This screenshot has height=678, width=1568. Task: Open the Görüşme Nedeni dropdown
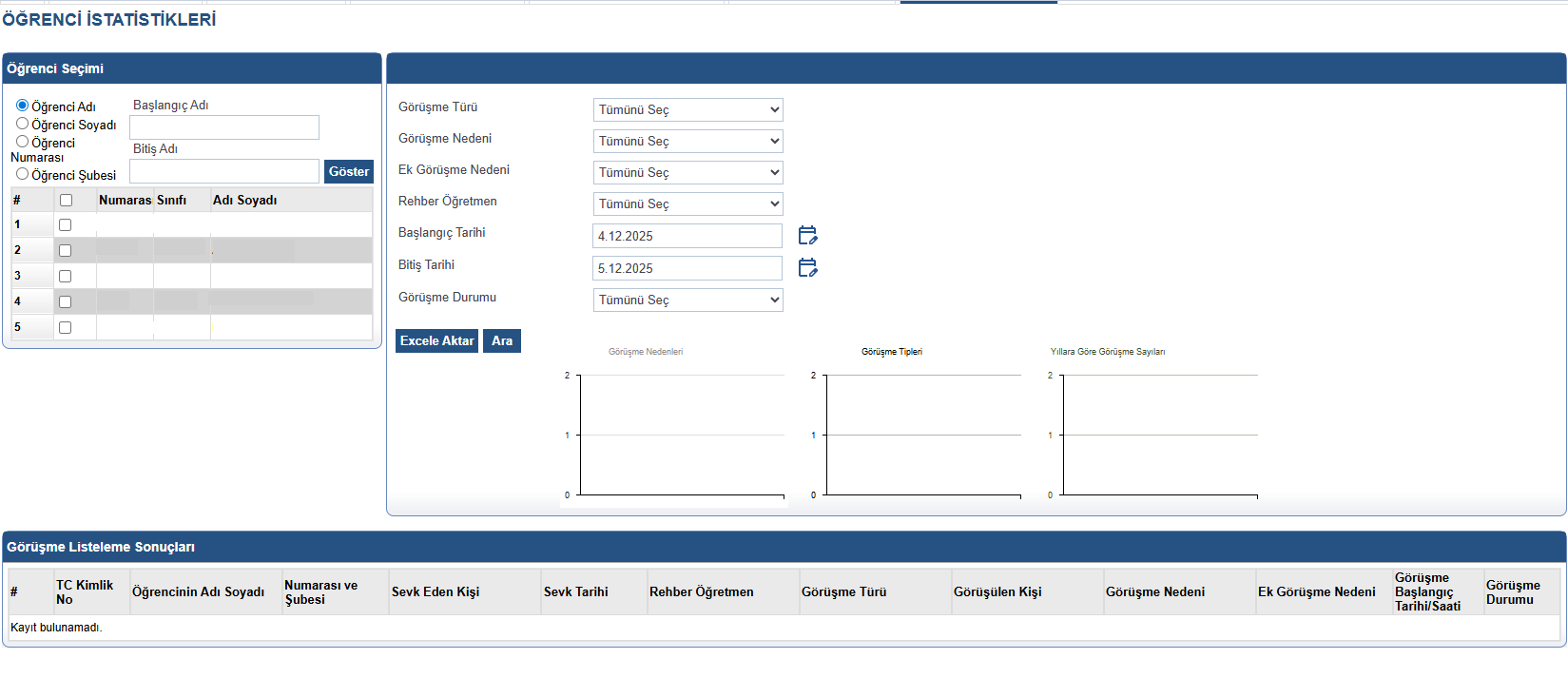687,141
